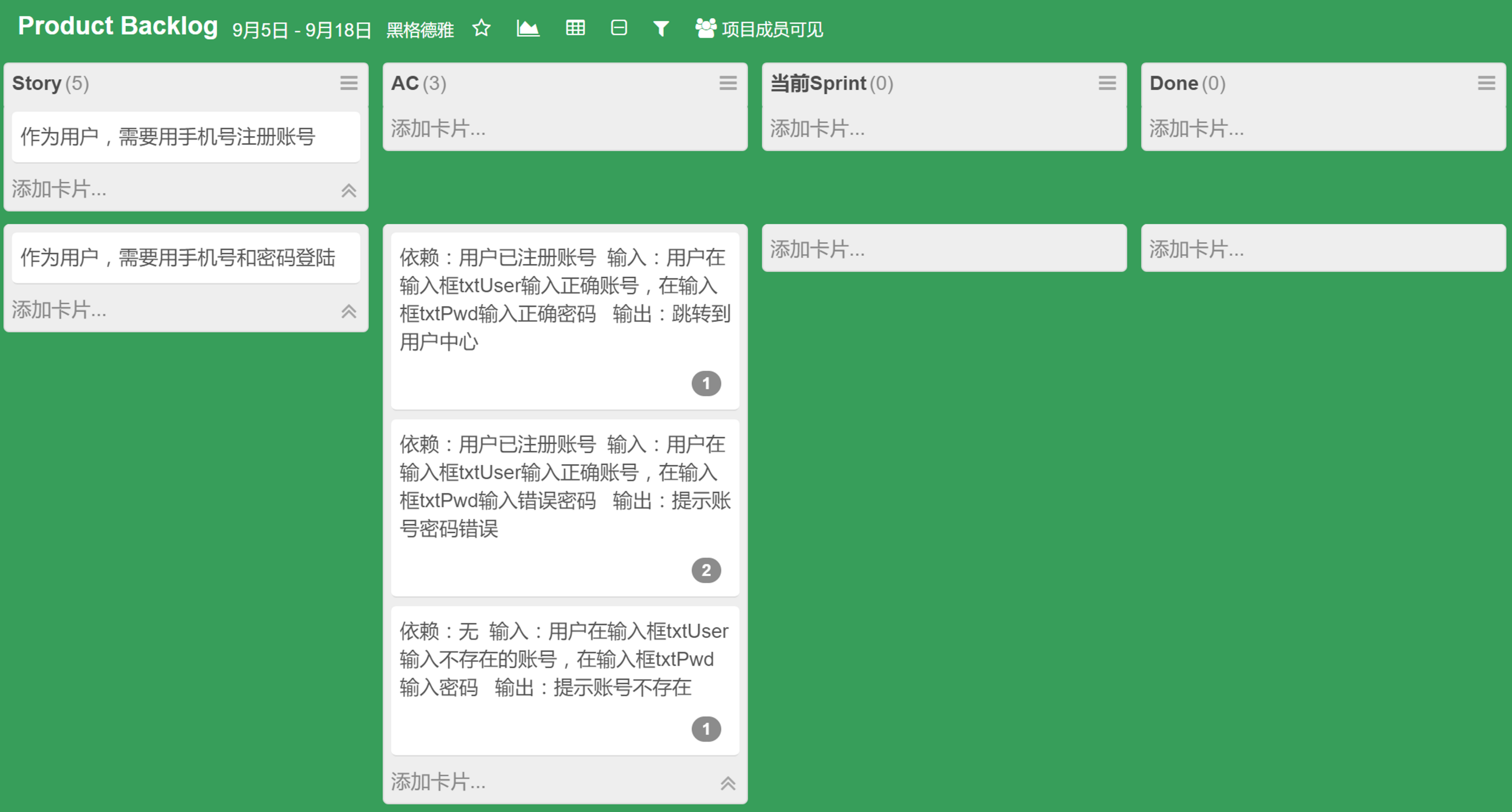
Task: Add a card in the top Done lane
Action: click(1196, 129)
